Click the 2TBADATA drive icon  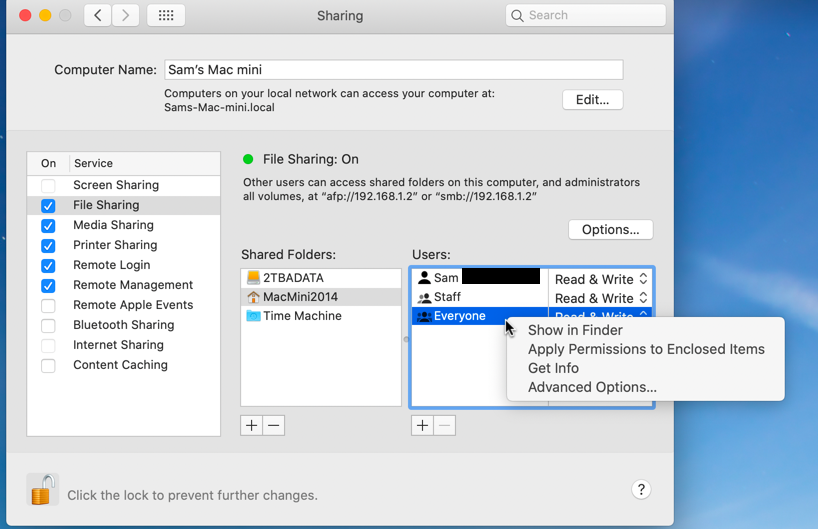click(x=253, y=278)
